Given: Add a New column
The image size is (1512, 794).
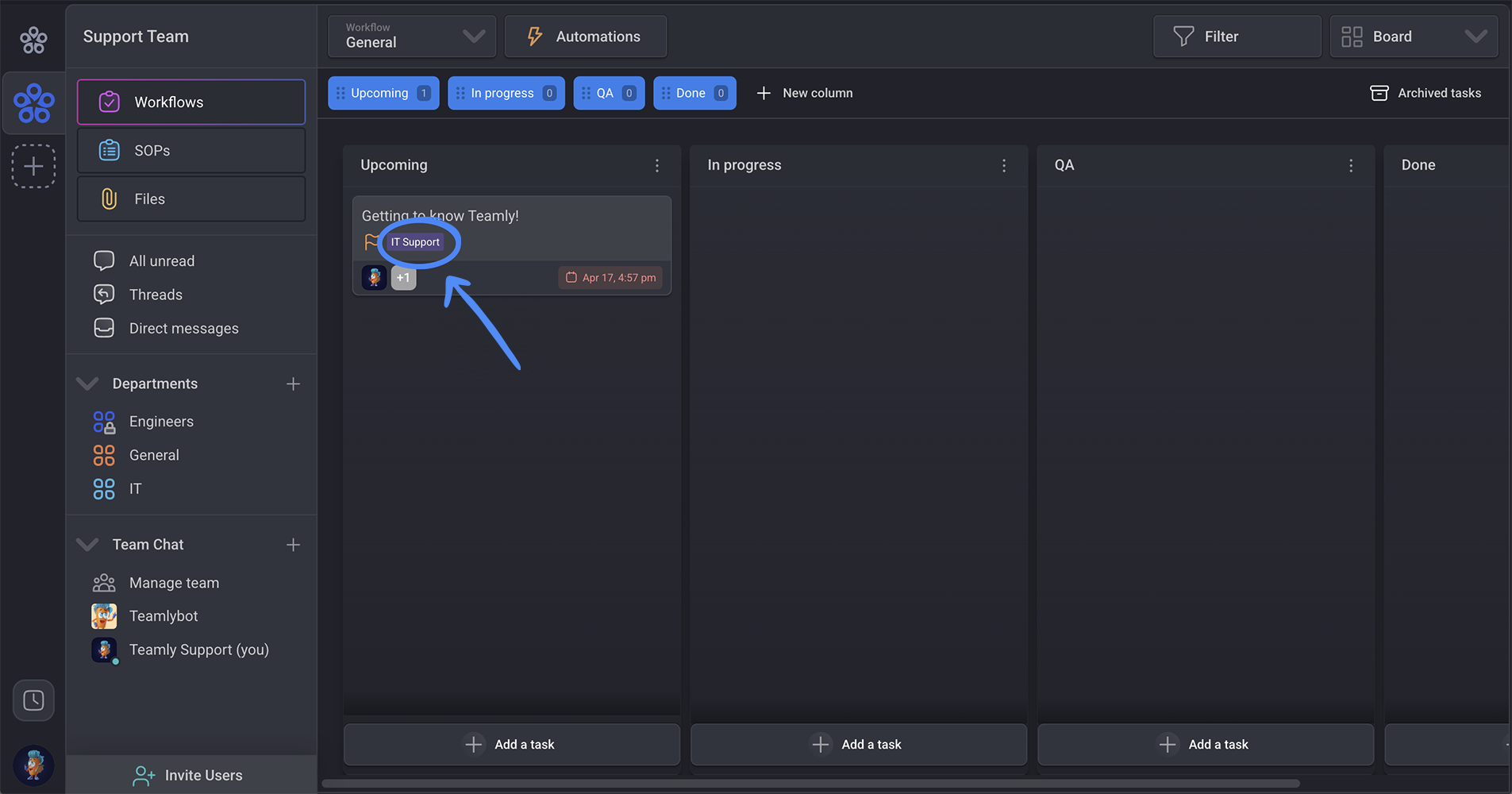Looking at the screenshot, I should (x=805, y=93).
